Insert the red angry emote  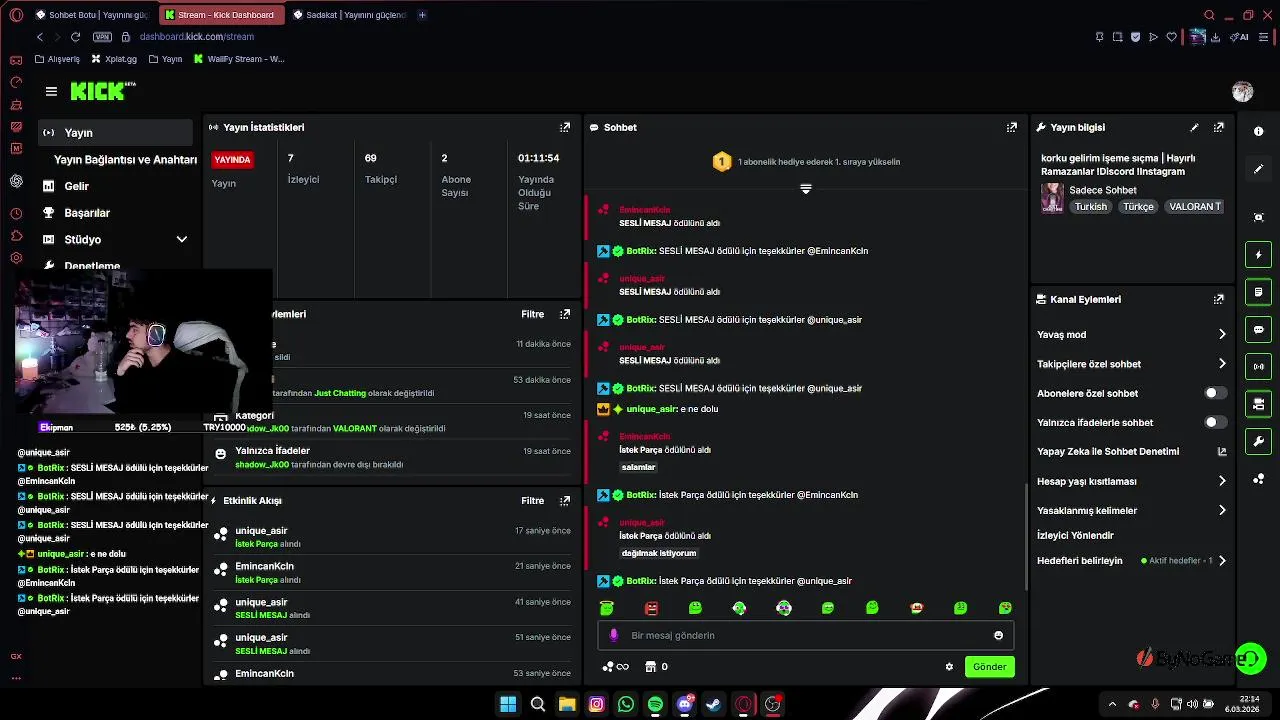[x=651, y=608]
